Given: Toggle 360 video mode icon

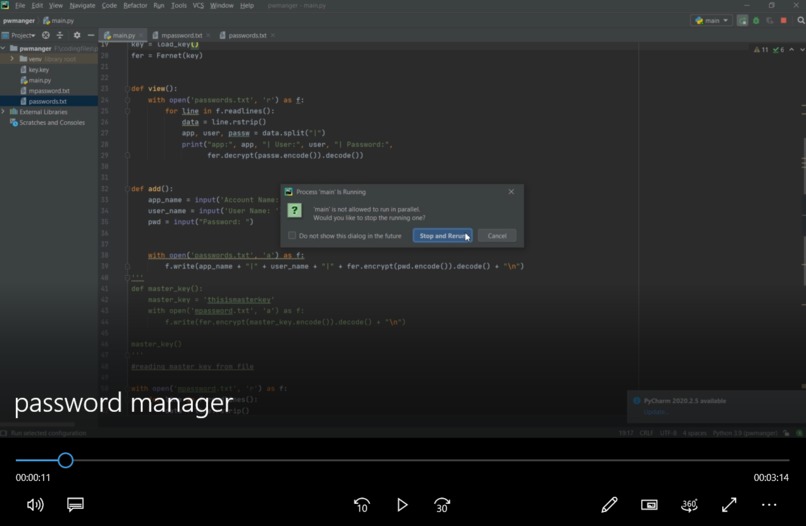Looking at the screenshot, I should pos(689,505).
